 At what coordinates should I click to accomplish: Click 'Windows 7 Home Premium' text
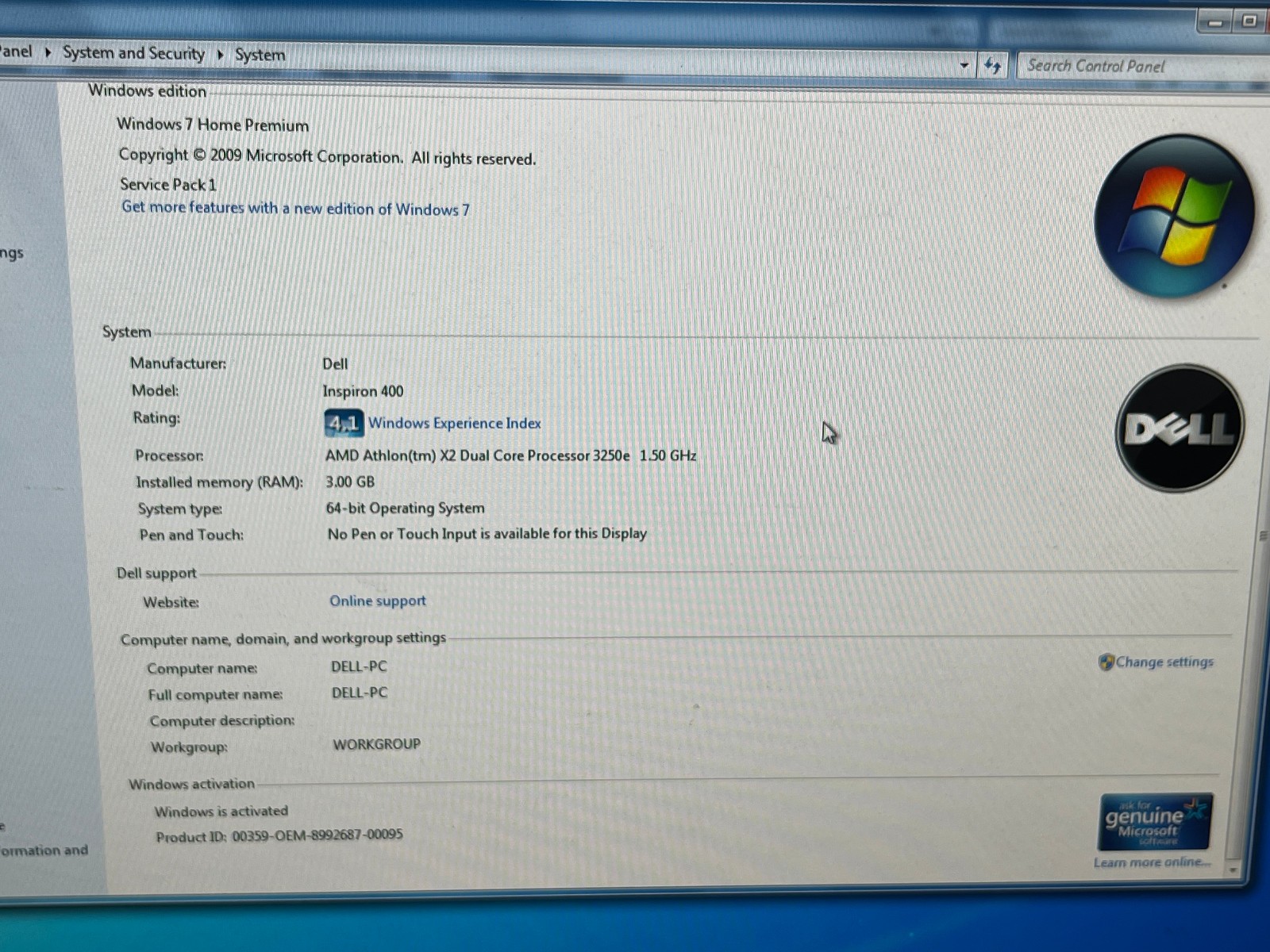click(213, 125)
